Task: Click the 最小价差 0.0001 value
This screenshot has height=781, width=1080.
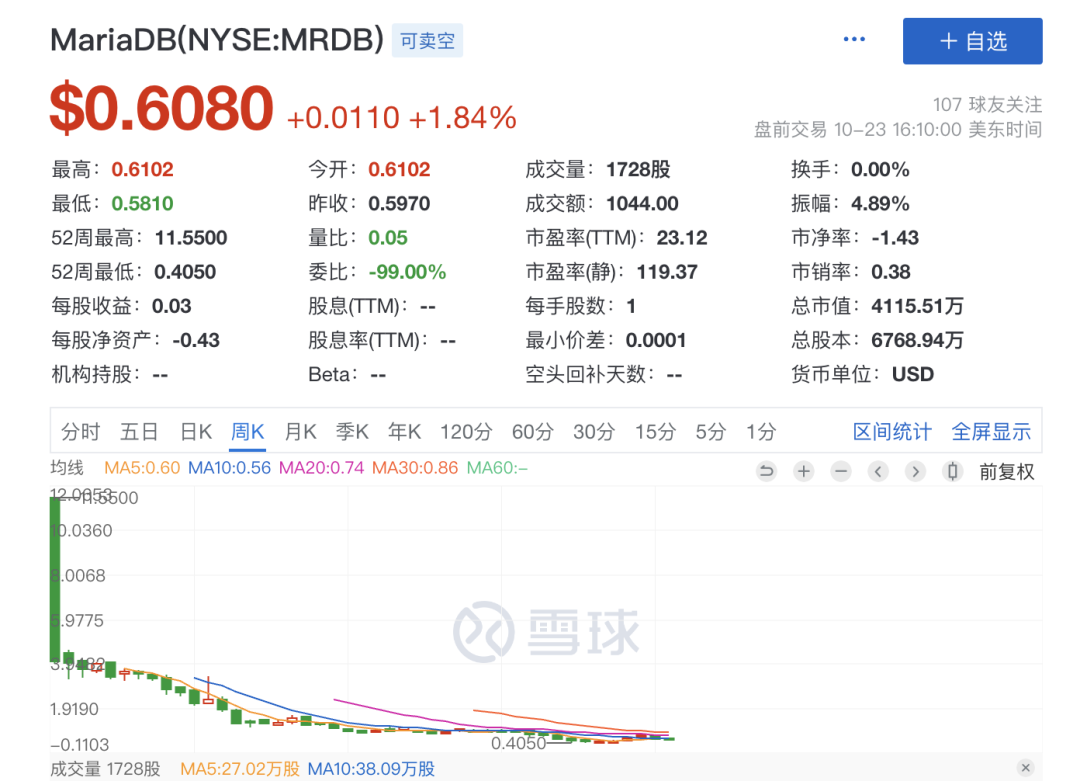Action: pos(656,340)
